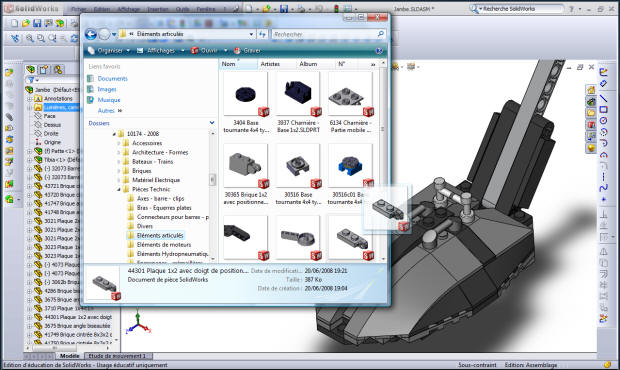
Task: Collapse the Pièces Technic folder
Action: point(119,189)
